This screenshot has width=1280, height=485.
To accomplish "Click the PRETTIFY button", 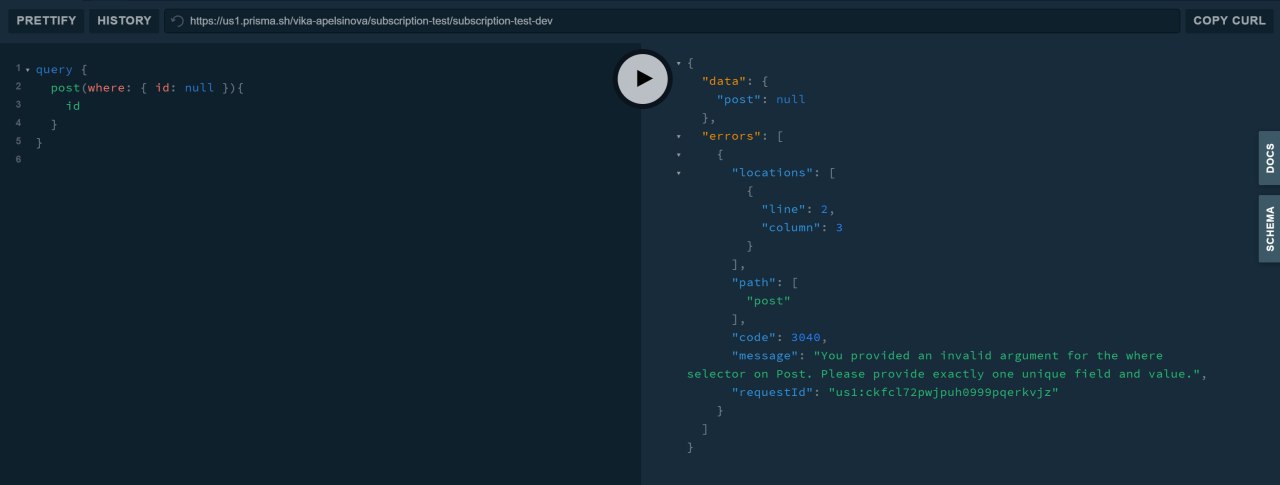I will (x=46, y=21).
